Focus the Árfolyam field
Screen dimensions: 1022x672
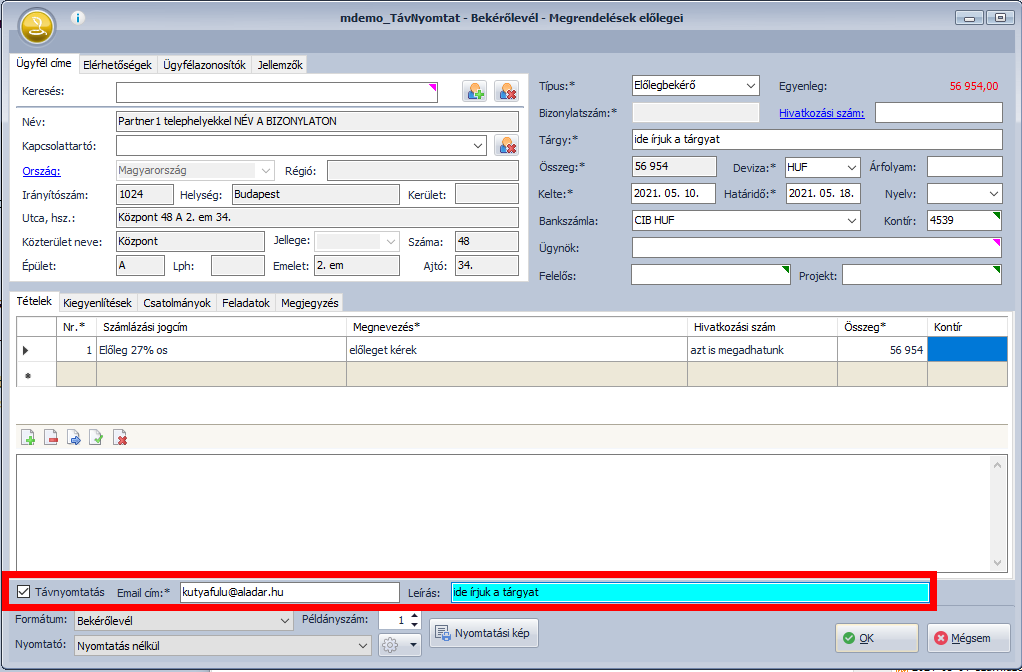tap(965, 167)
